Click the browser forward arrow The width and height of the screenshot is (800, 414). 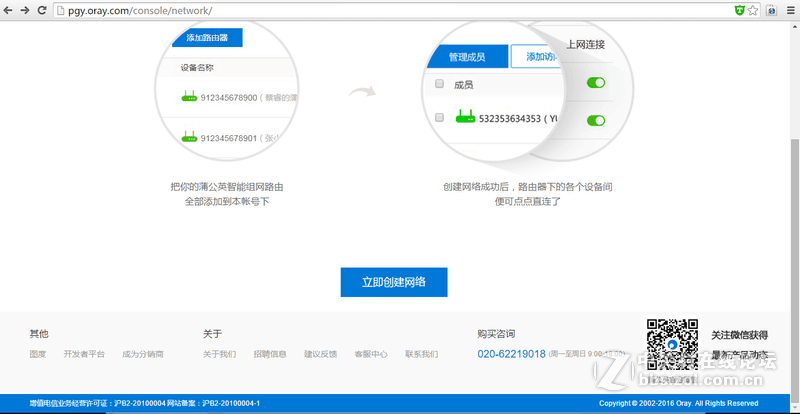pyautogui.click(x=24, y=10)
